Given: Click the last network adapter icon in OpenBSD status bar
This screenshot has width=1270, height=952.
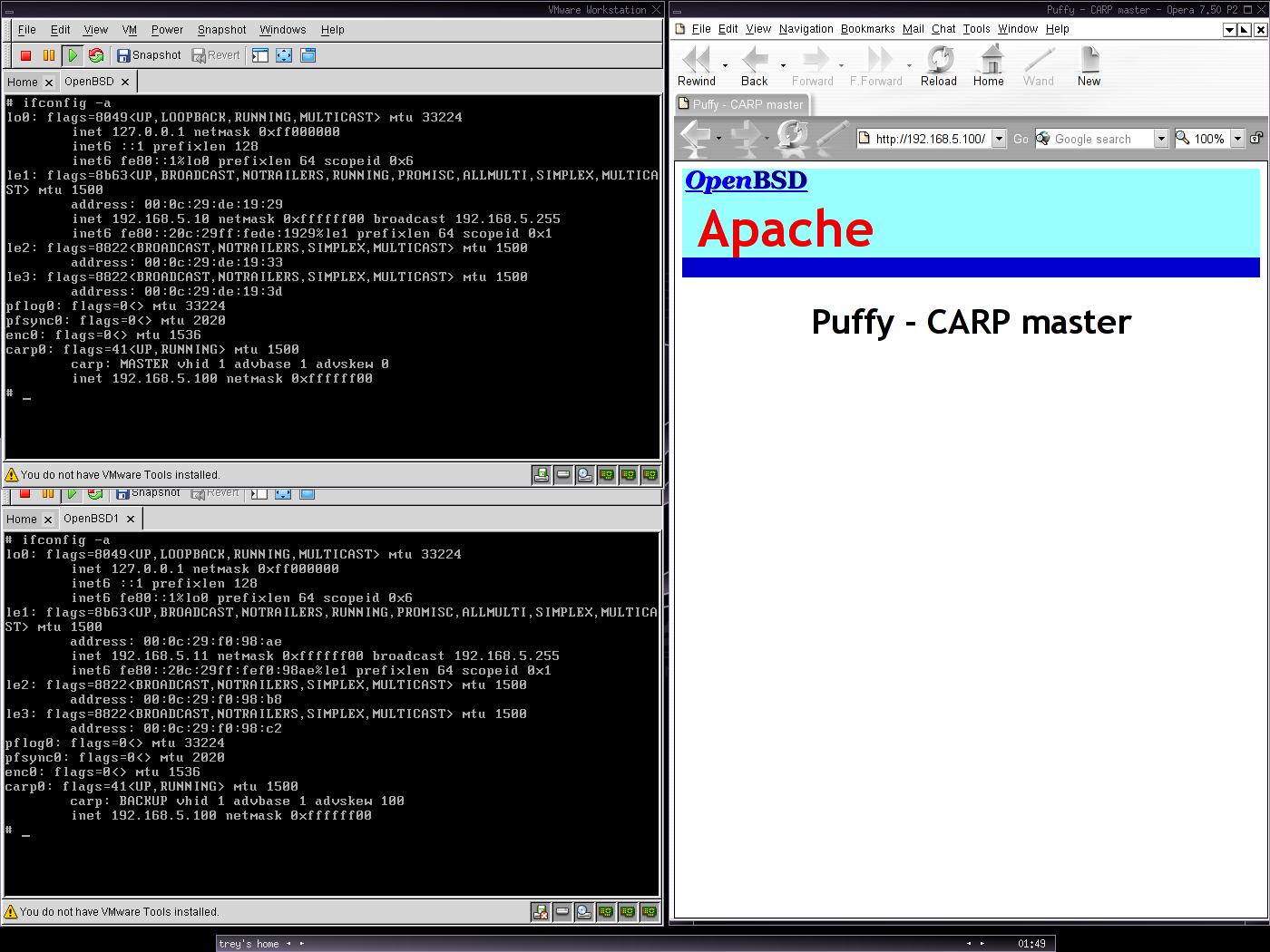Looking at the screenshot, I should 650,474.
